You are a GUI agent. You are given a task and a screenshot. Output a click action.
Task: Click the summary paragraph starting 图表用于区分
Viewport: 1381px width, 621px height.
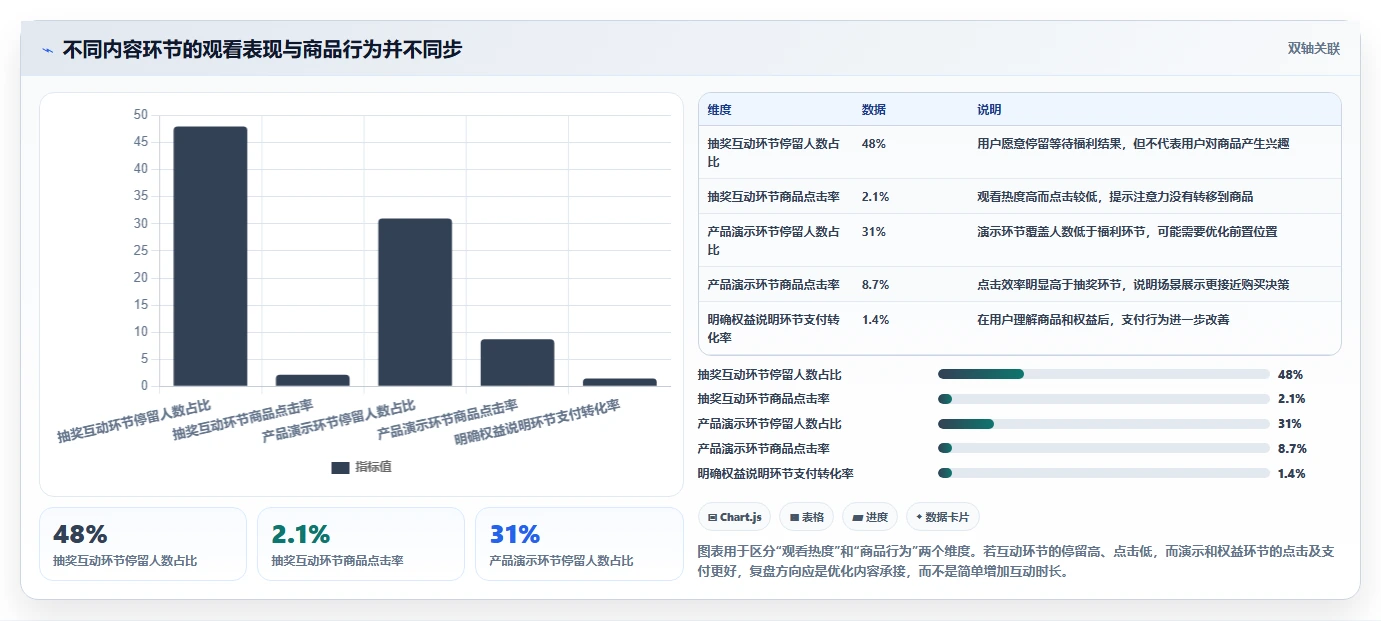(1018, 562)
